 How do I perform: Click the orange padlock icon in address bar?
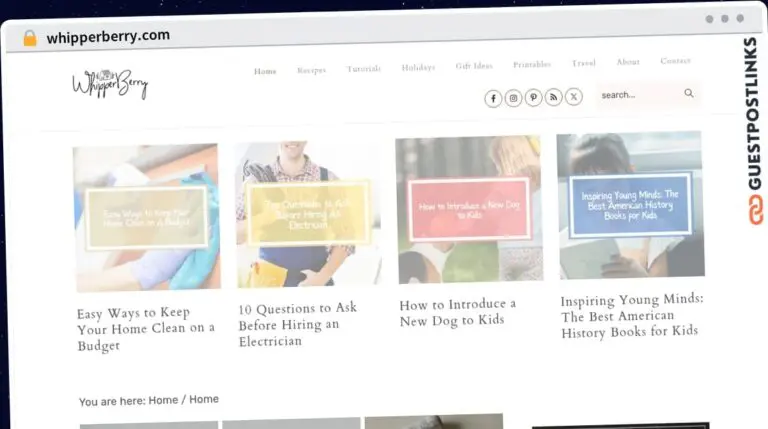coord(30,38)
